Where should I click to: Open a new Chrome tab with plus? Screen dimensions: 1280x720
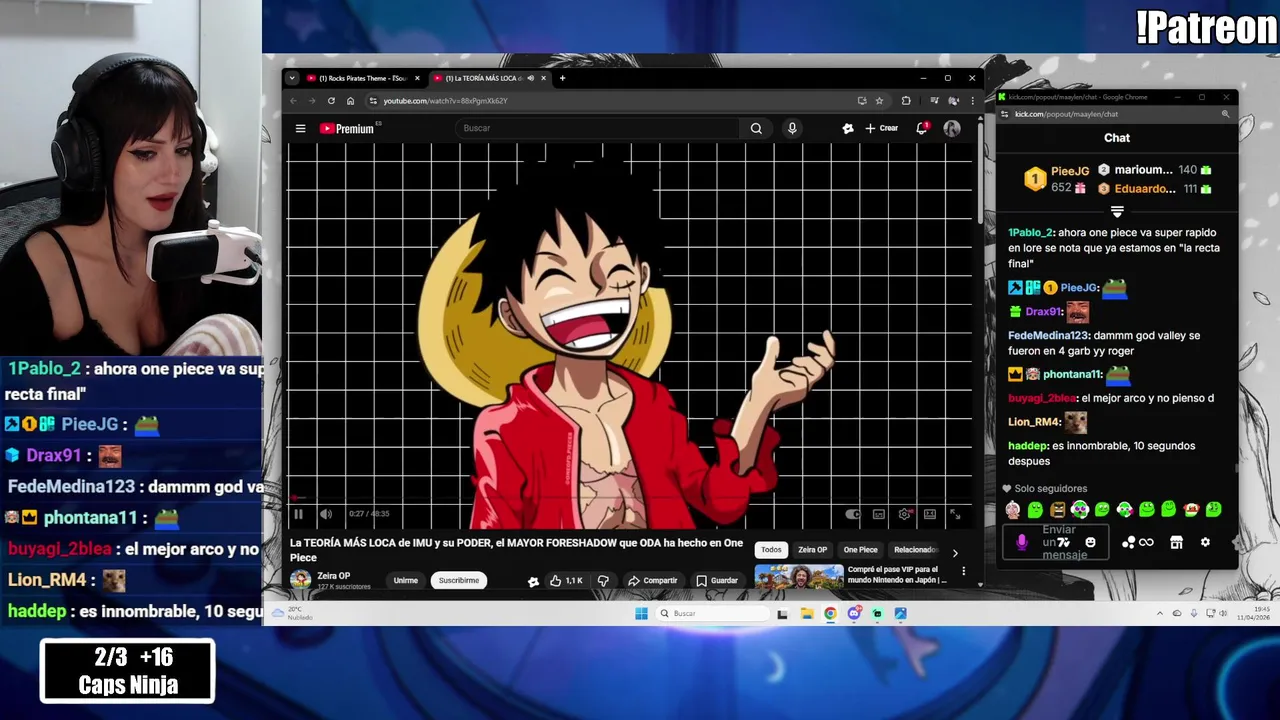click(562, 78)
